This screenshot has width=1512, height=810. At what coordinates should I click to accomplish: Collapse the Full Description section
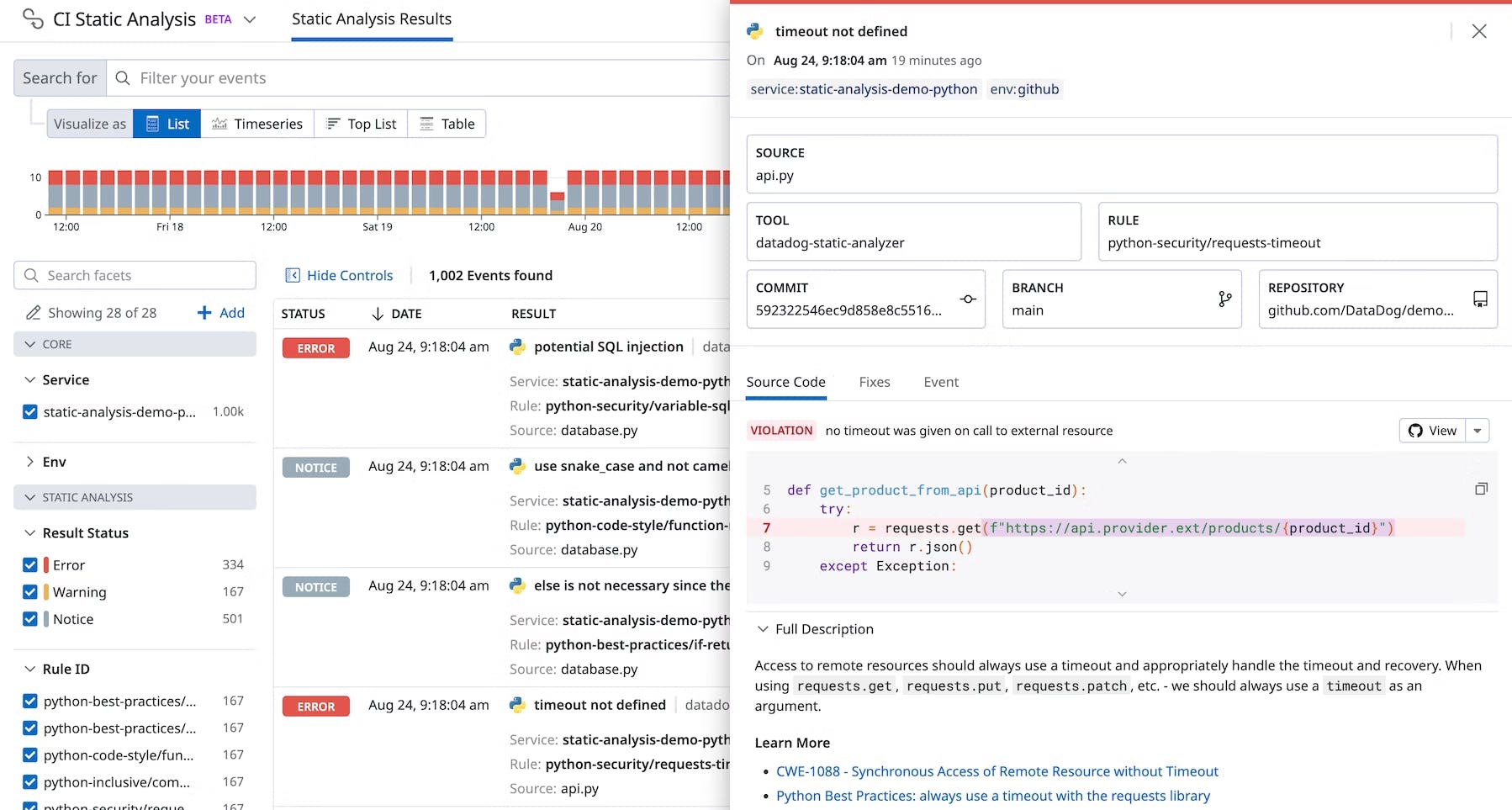point(764,628)
